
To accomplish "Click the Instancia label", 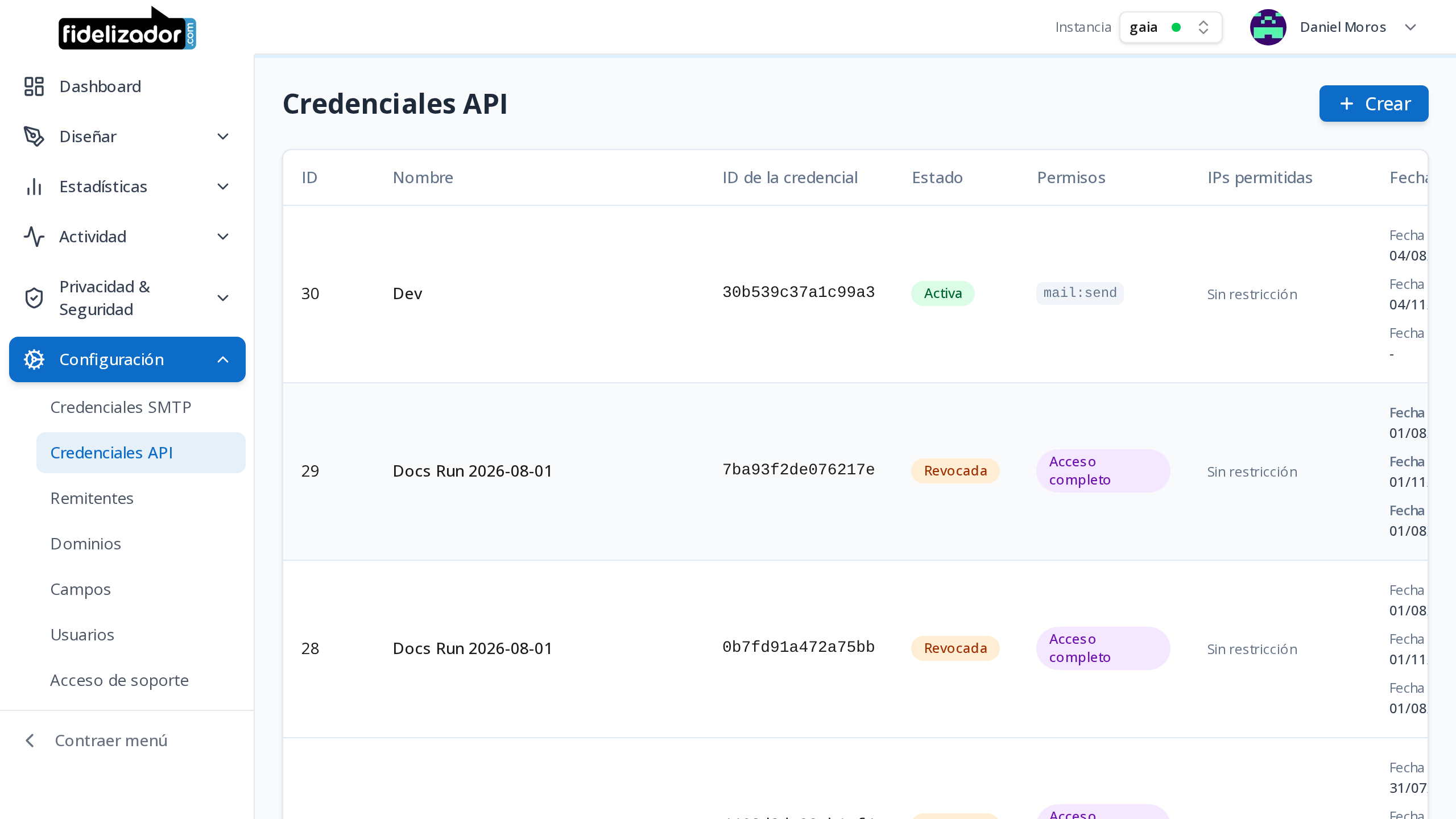I will pyautogui.click(x=1083, y=27).
